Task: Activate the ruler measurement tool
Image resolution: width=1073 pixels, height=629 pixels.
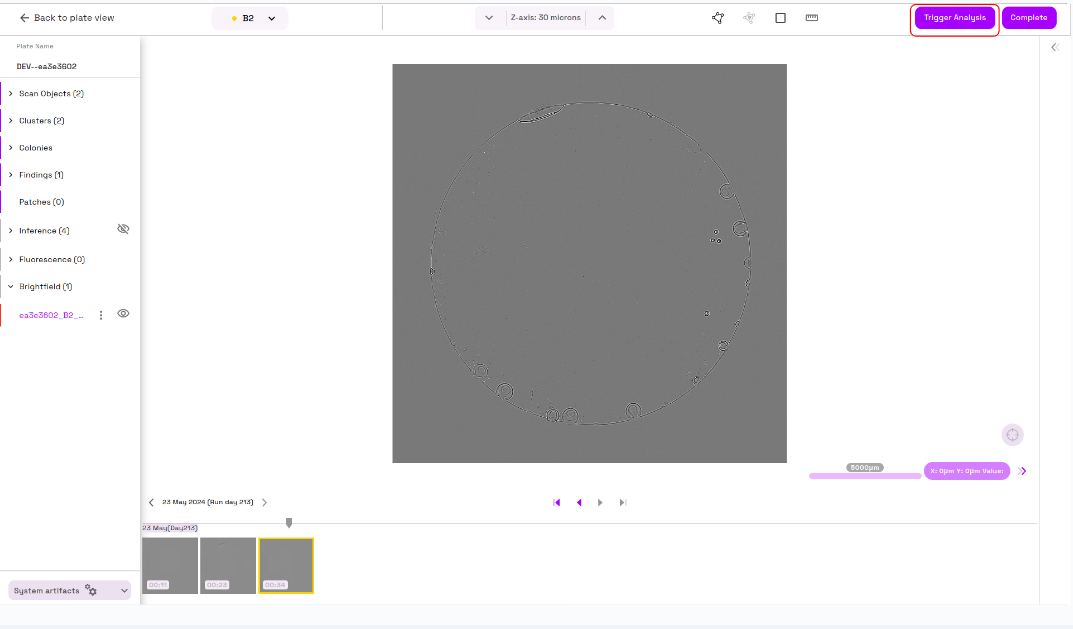Action: pyautogui.click(x=811, y=18)
